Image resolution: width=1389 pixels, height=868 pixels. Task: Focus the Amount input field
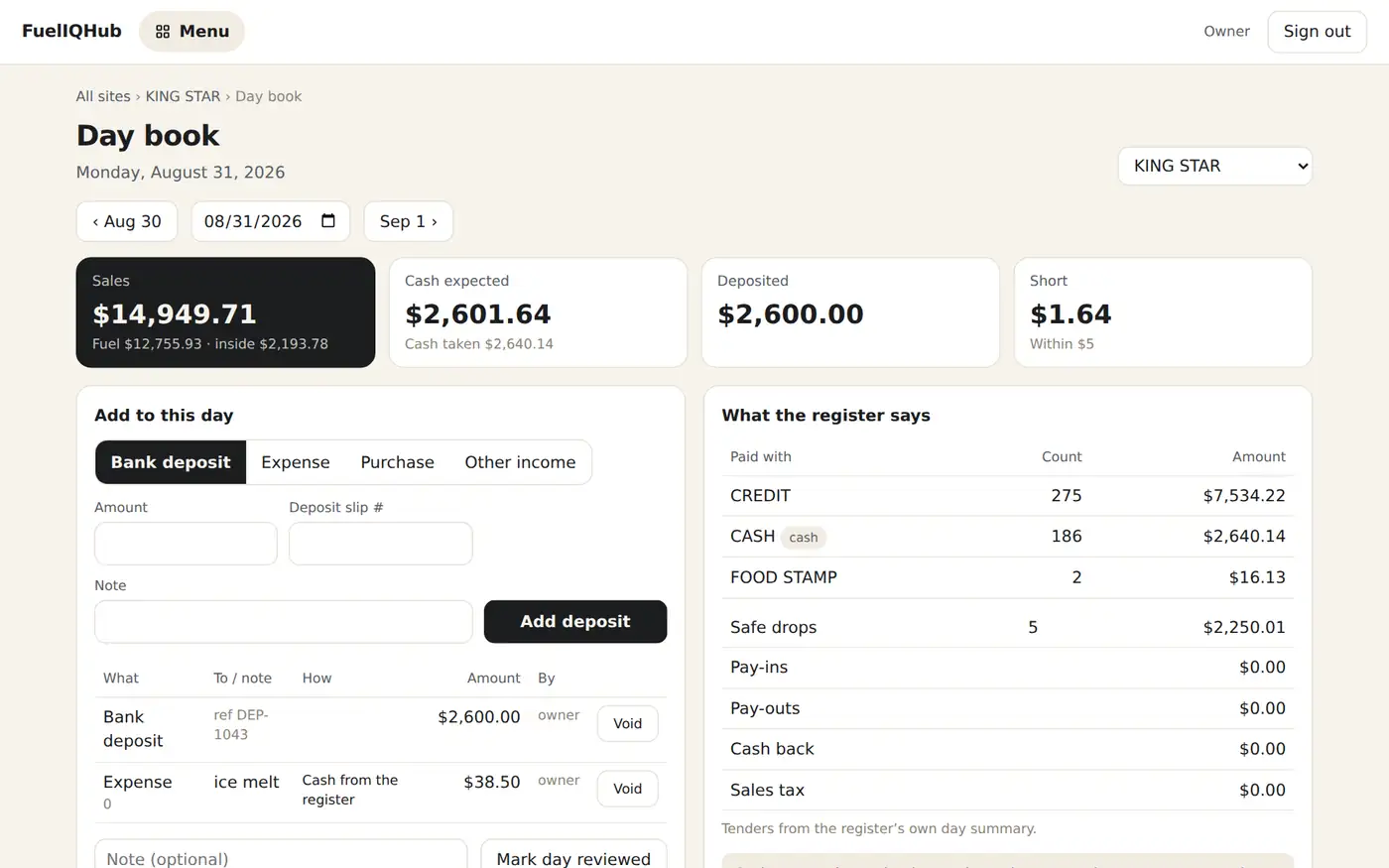click(x=186, y=544)
